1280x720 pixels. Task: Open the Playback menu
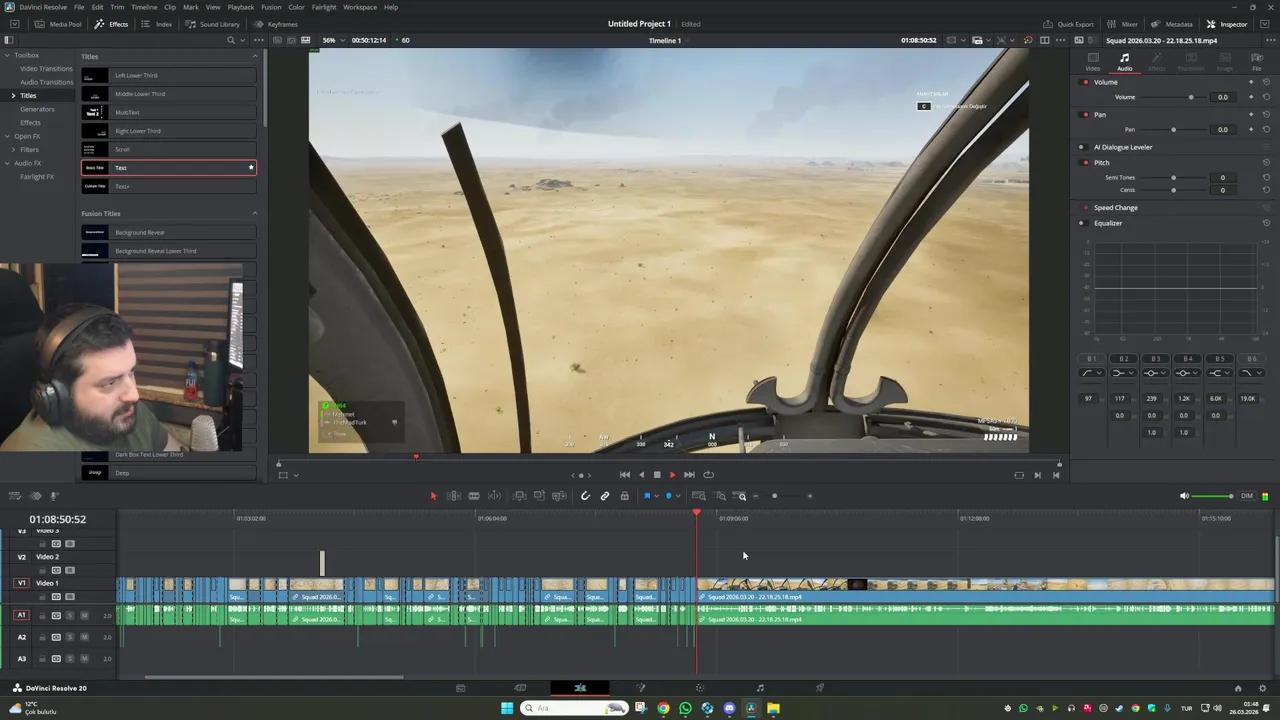241,7
